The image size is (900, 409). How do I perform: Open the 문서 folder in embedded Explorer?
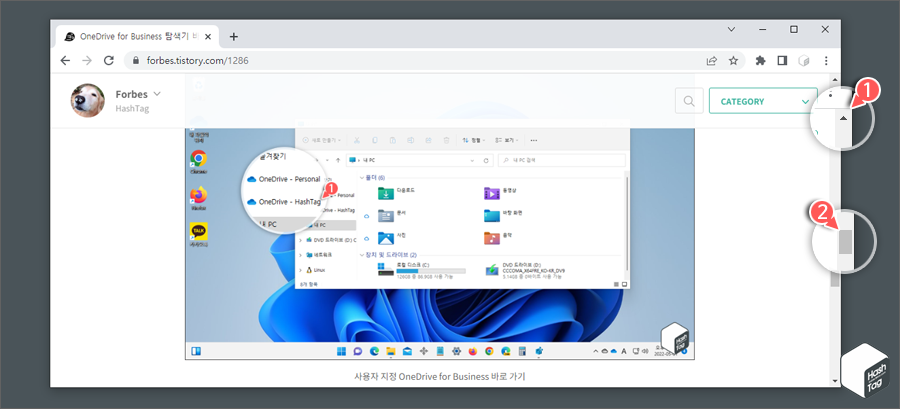pyautogui.click(x=394, y=215)
